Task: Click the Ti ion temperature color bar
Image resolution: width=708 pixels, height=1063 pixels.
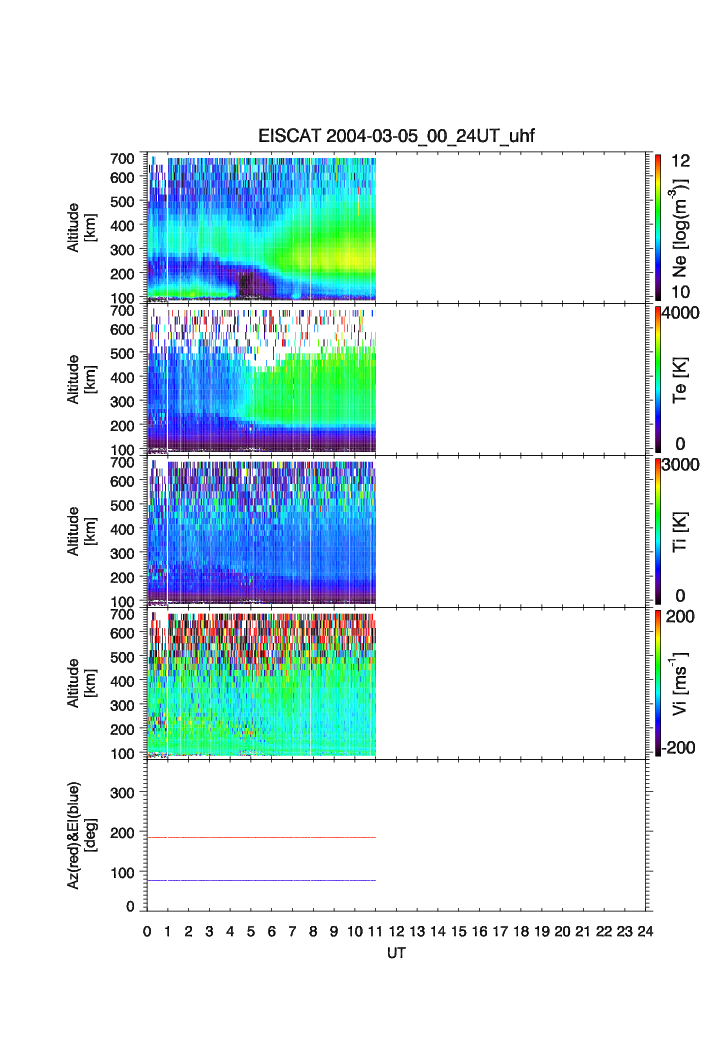Action: point(659,531)
